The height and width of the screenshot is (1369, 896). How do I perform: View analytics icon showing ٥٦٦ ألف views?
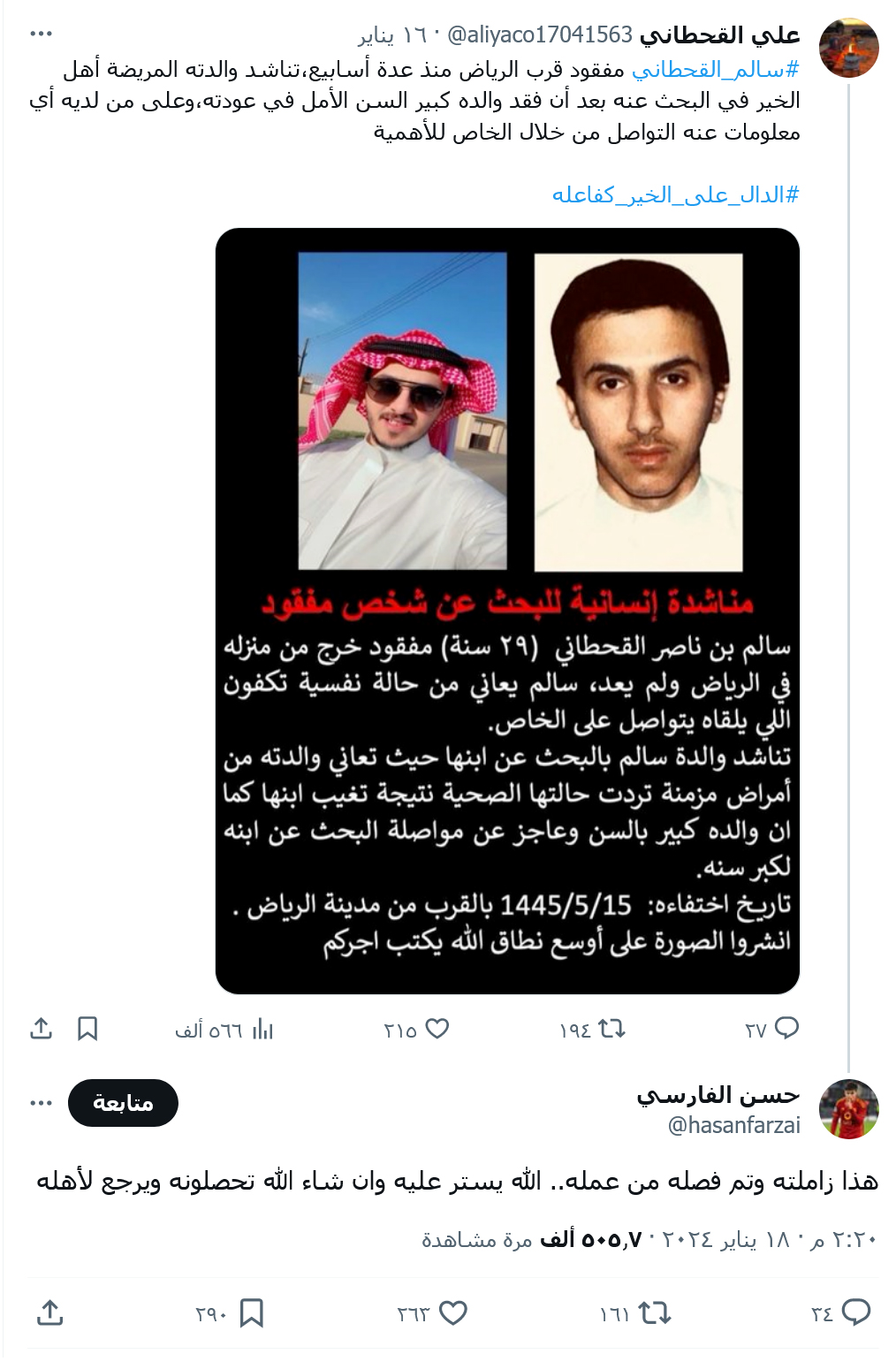(x=262, y=1029)
